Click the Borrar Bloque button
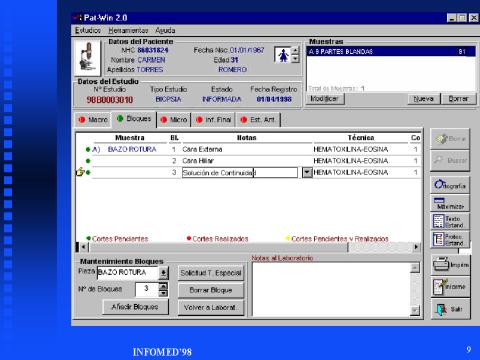The height and width of the screenshot is (360, 480). coord(211,290)
